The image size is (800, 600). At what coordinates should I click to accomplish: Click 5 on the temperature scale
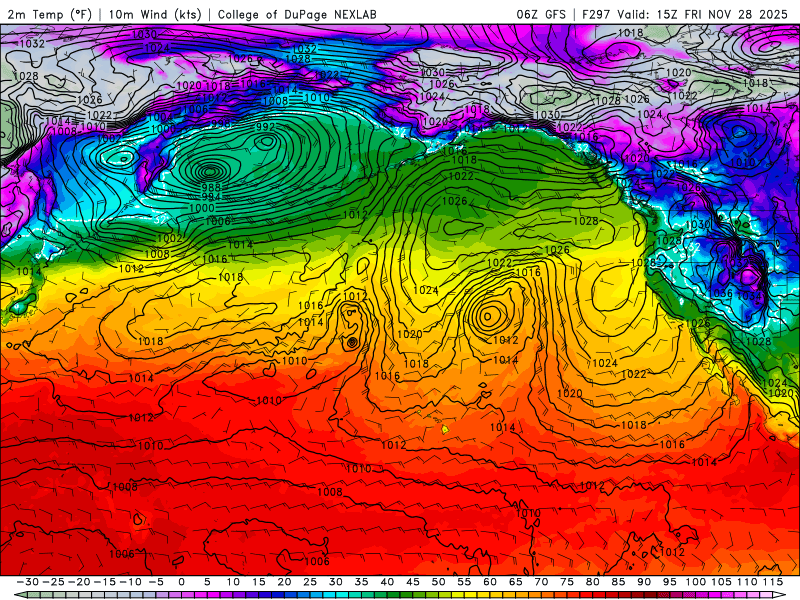point(207,582)
